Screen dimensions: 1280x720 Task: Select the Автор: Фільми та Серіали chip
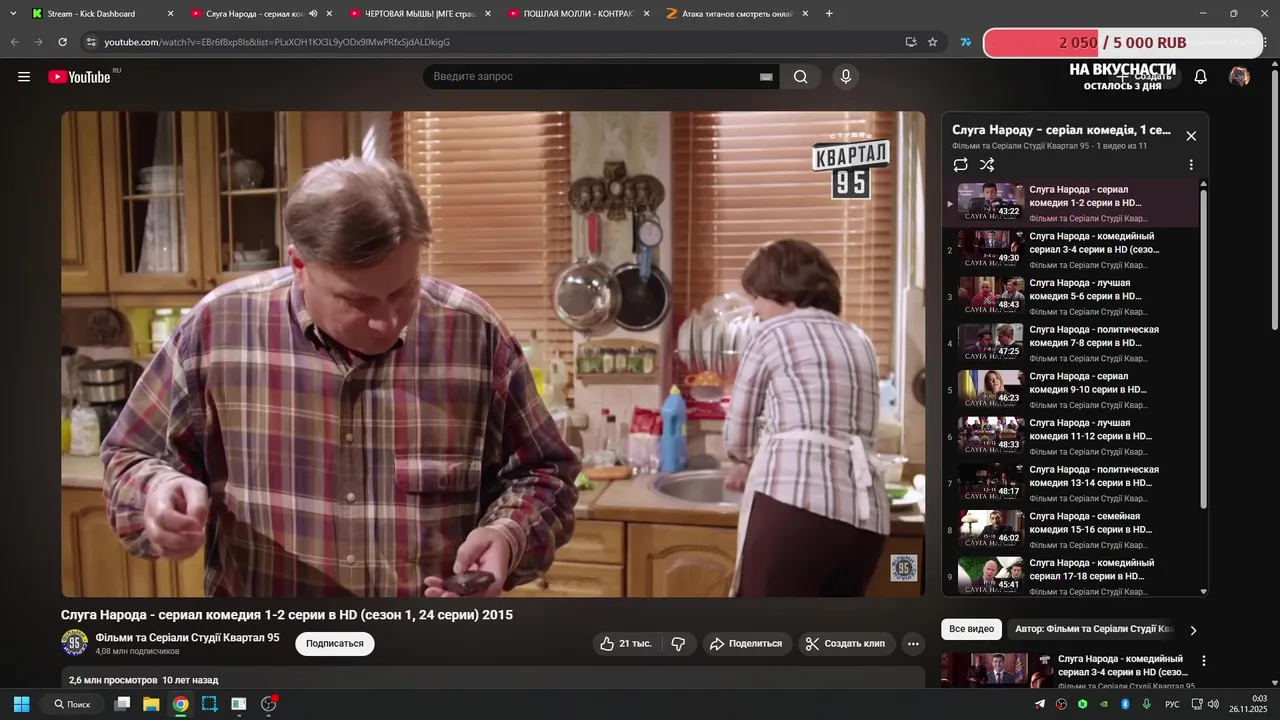[x=1092, y=629]
